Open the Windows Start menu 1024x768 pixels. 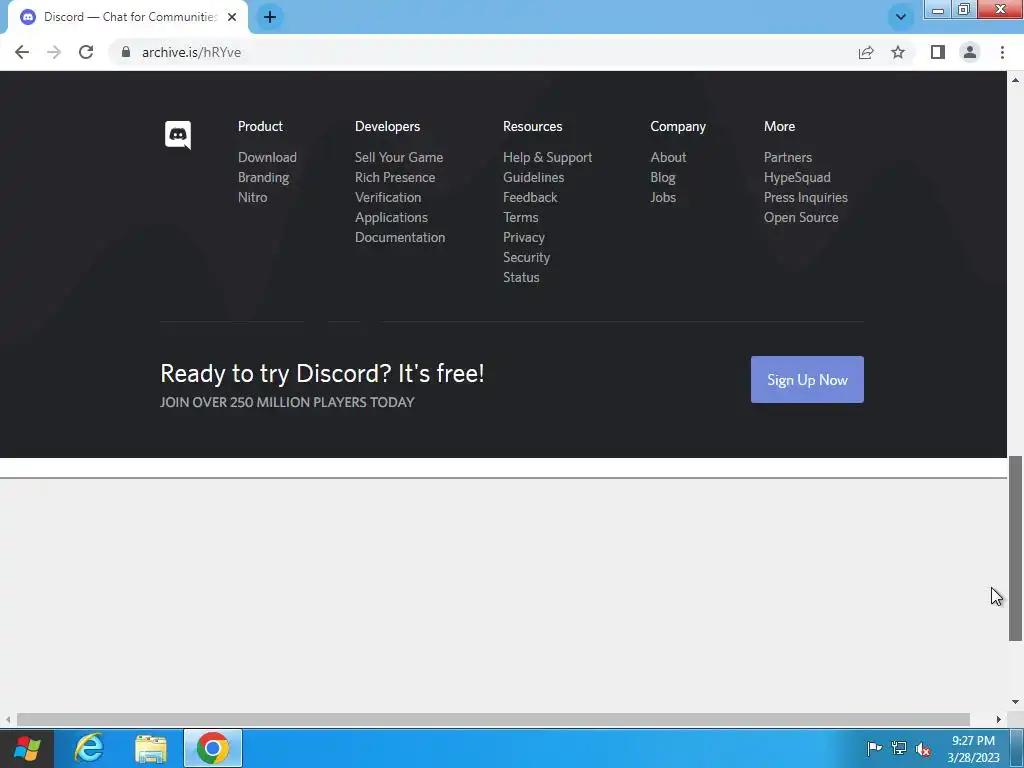[x=27, y=748]
